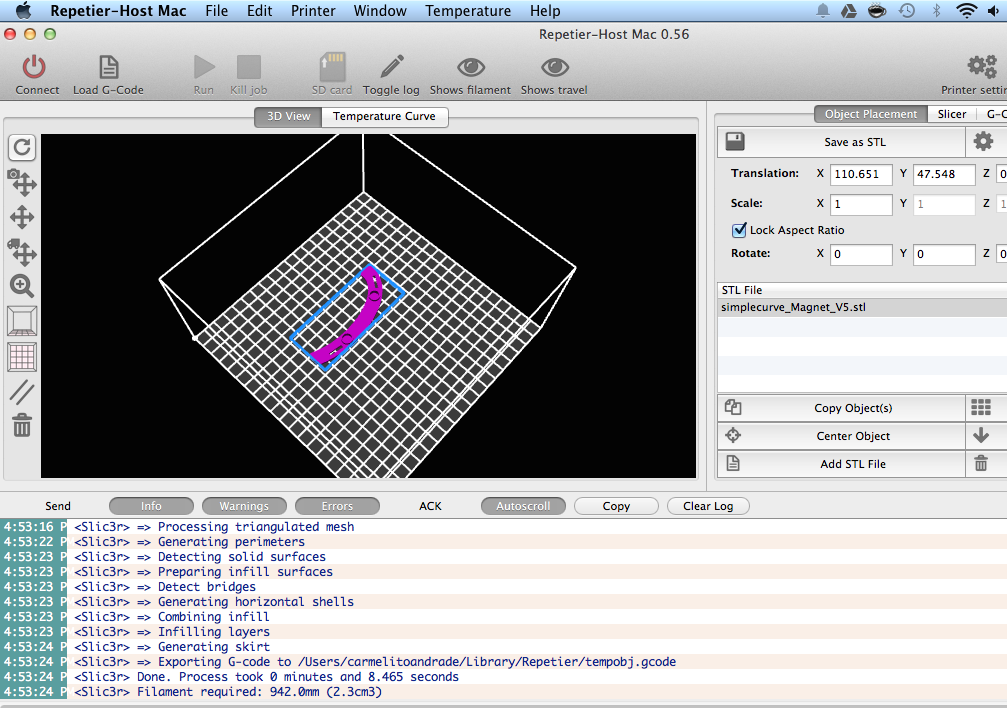Click the Toggle log pencil icon

pos(392,67)
